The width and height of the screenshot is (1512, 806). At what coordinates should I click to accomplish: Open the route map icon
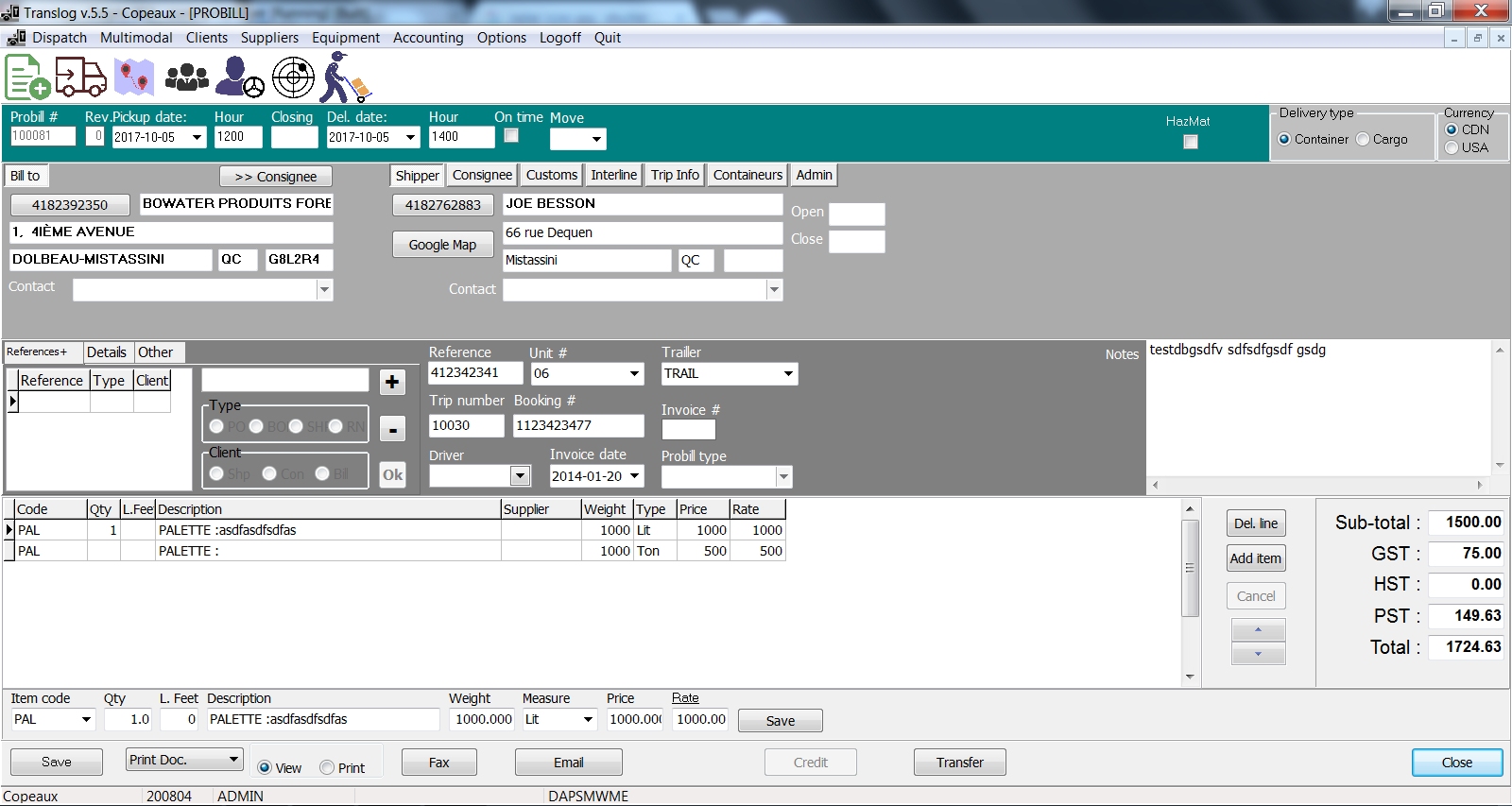134,77
